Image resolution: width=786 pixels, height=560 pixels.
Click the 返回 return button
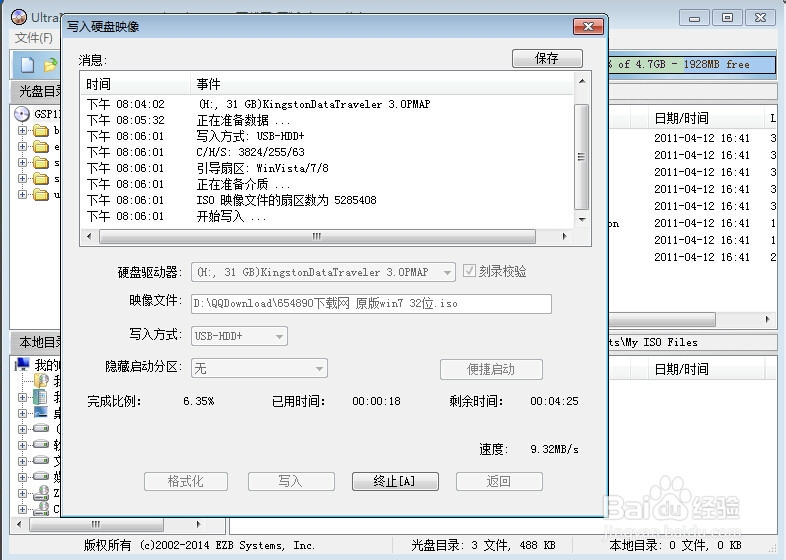499,481
